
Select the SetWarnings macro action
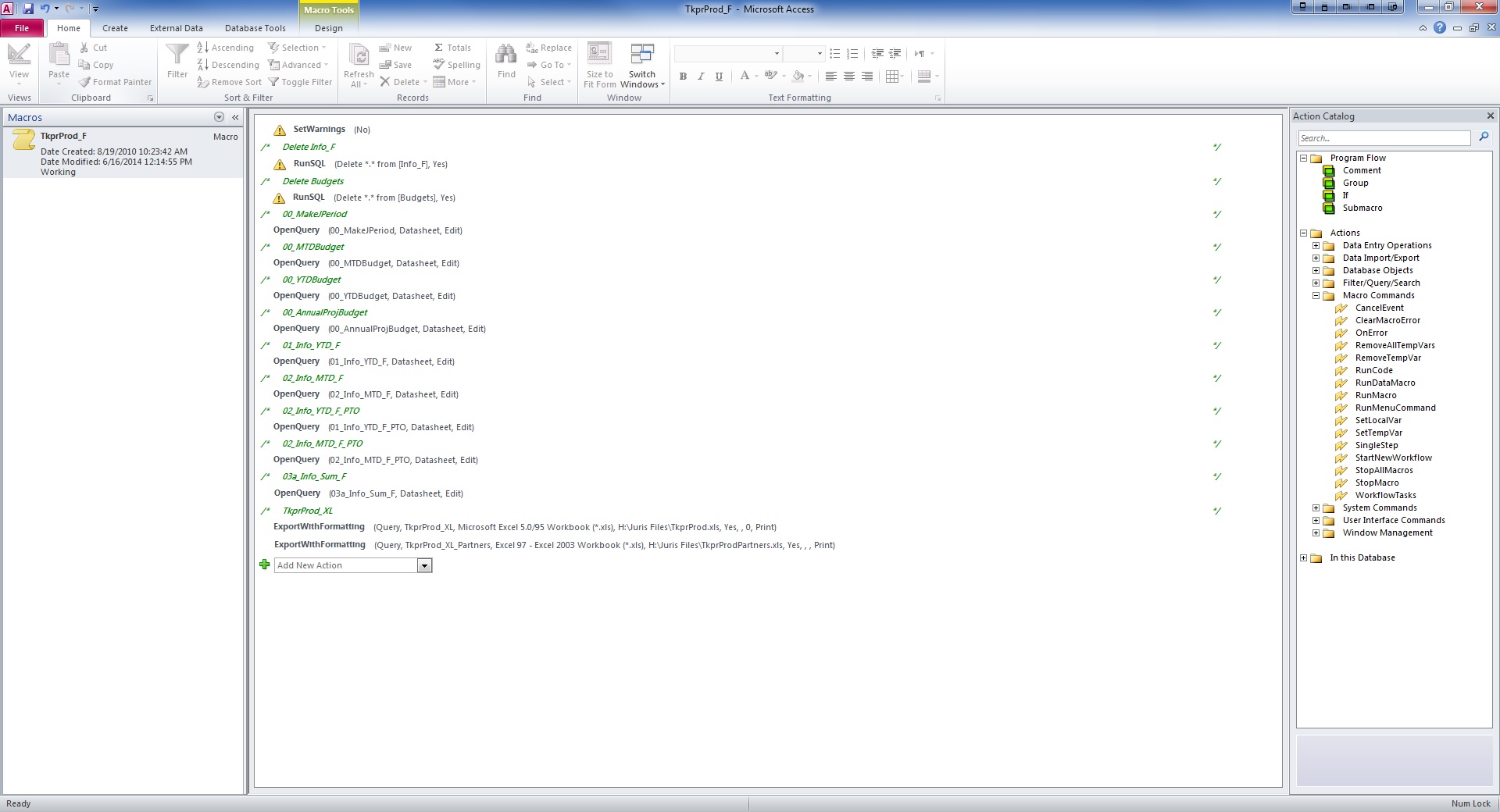pos(319,130)
